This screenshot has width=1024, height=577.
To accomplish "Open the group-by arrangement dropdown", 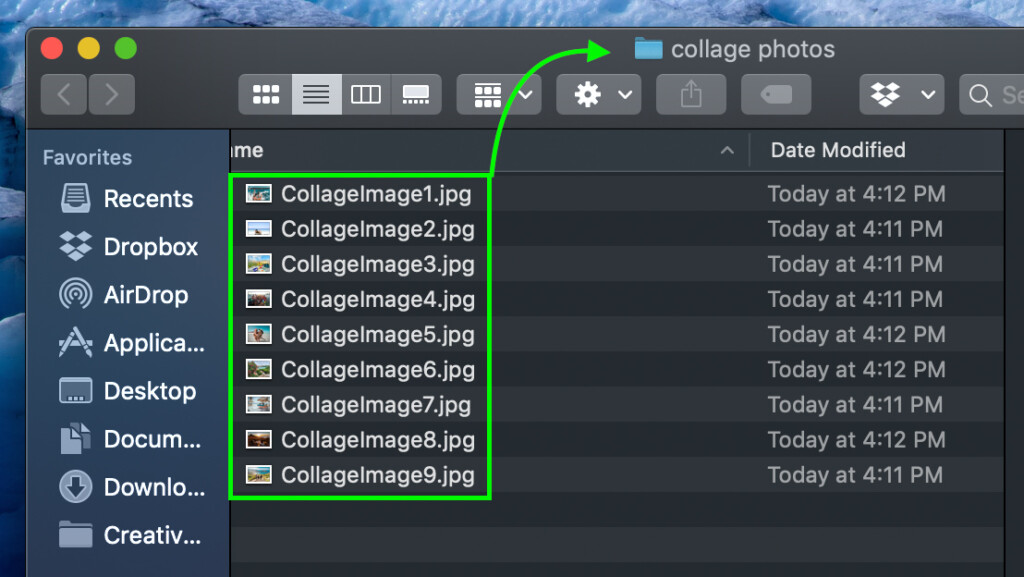I will coord(499,95).
